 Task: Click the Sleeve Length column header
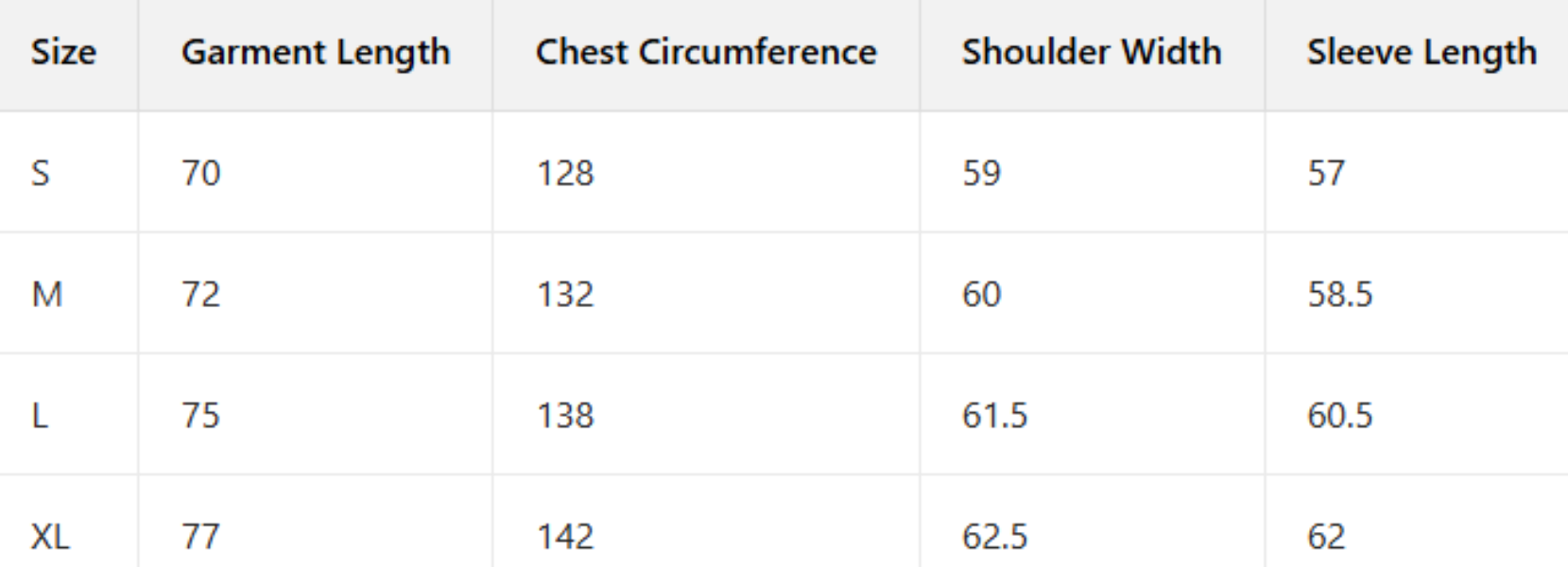[x=1422, y=52]
